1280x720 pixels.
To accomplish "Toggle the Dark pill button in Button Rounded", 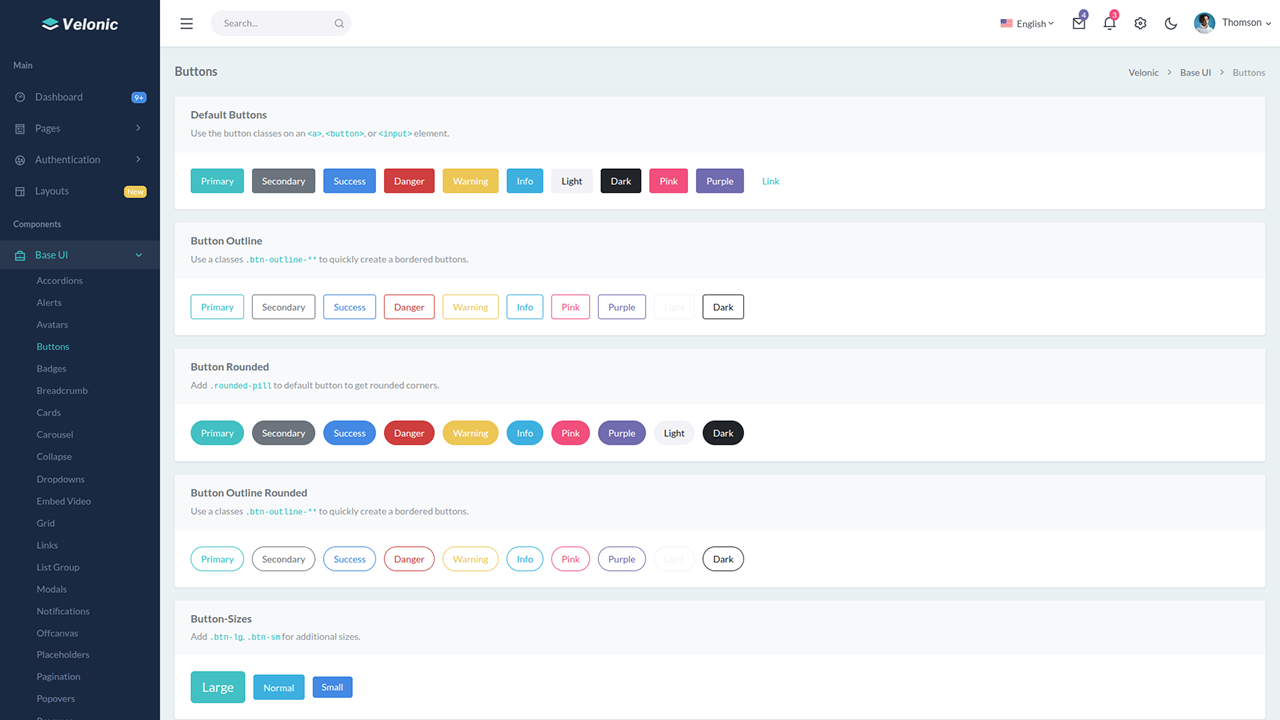I will [722, 432].
